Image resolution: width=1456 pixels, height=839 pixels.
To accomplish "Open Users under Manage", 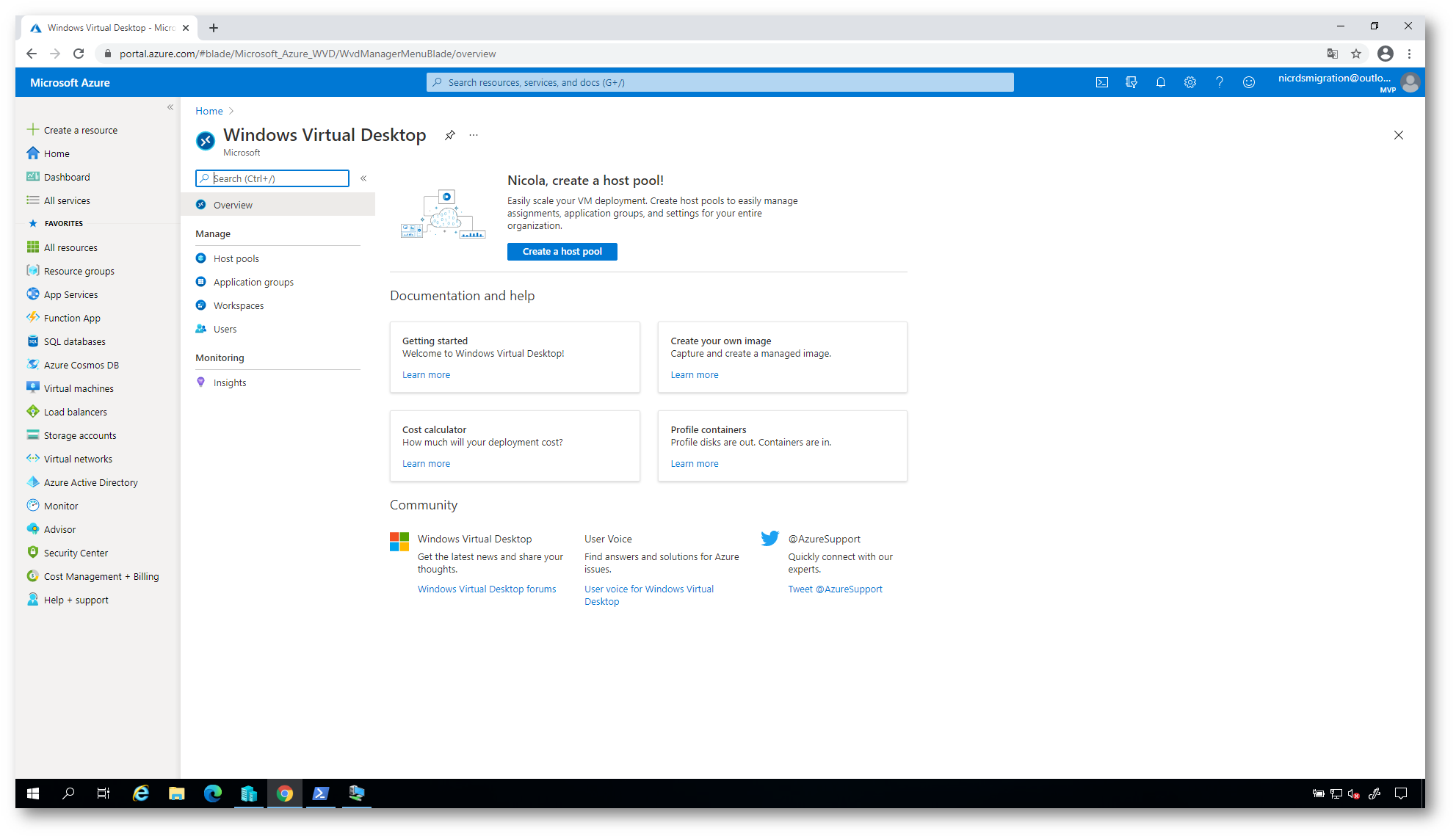I will pos(225,329).
